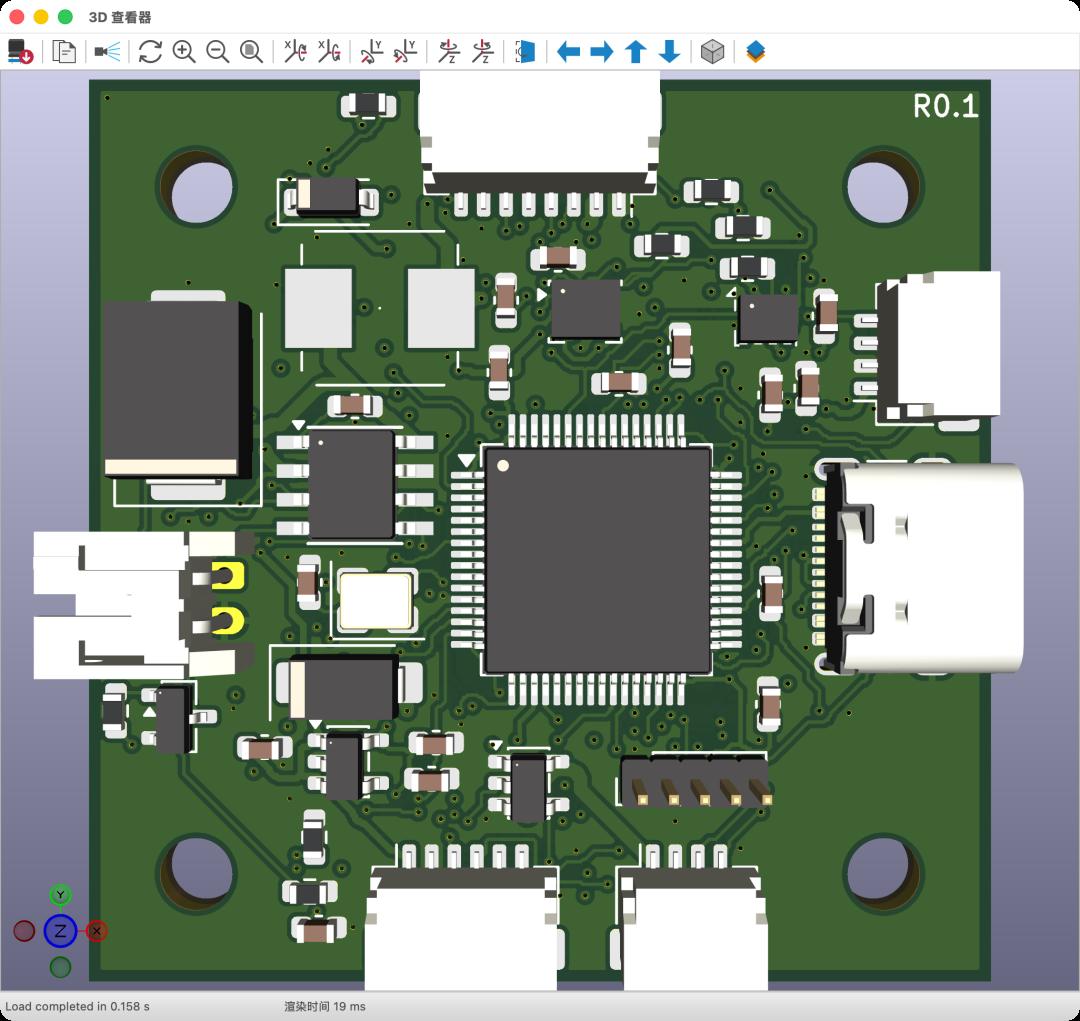The image size is (1080, 1021).
Task: Pan the board left with blue arrow
Action: click(x=568, y=52)
